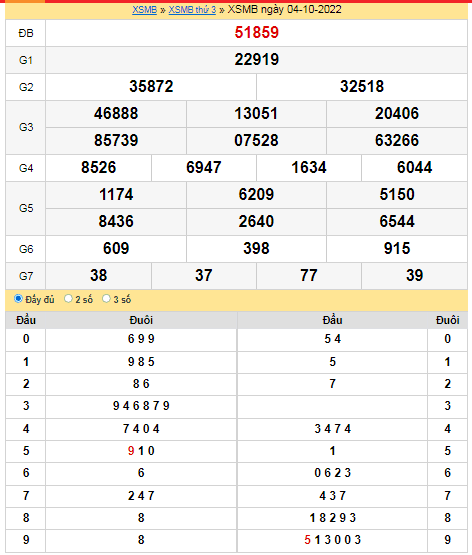Click the G3 number 63266
The image size is (472, 555).
397,141
